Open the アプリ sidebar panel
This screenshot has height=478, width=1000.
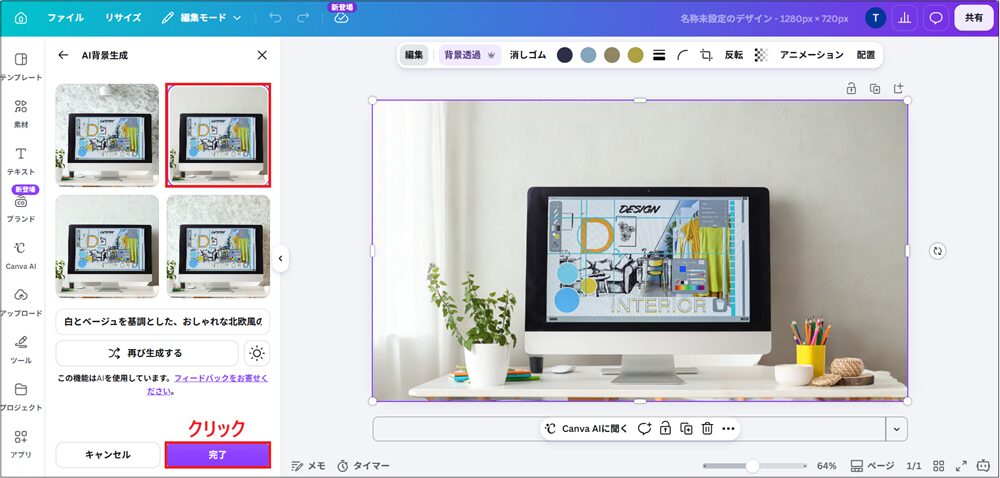pyautogui.click(x=20, y=444)
